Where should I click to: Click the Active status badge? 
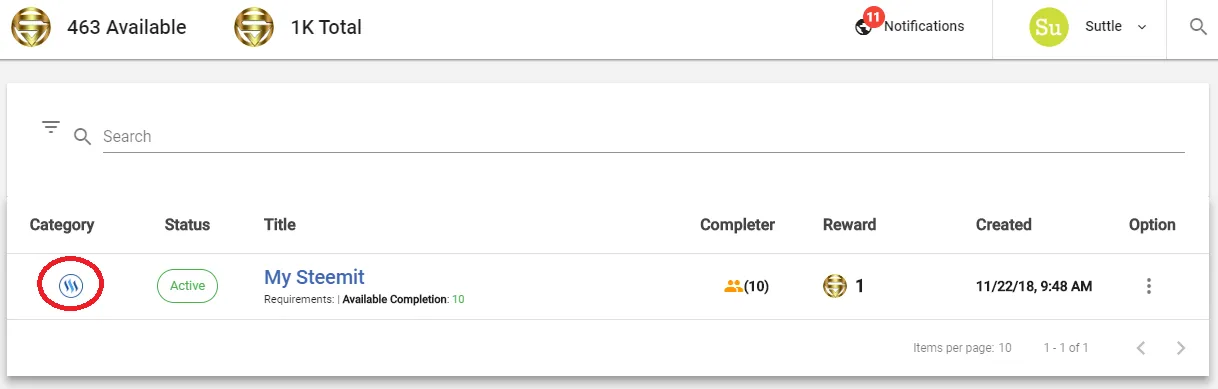(x=187, y=286)
